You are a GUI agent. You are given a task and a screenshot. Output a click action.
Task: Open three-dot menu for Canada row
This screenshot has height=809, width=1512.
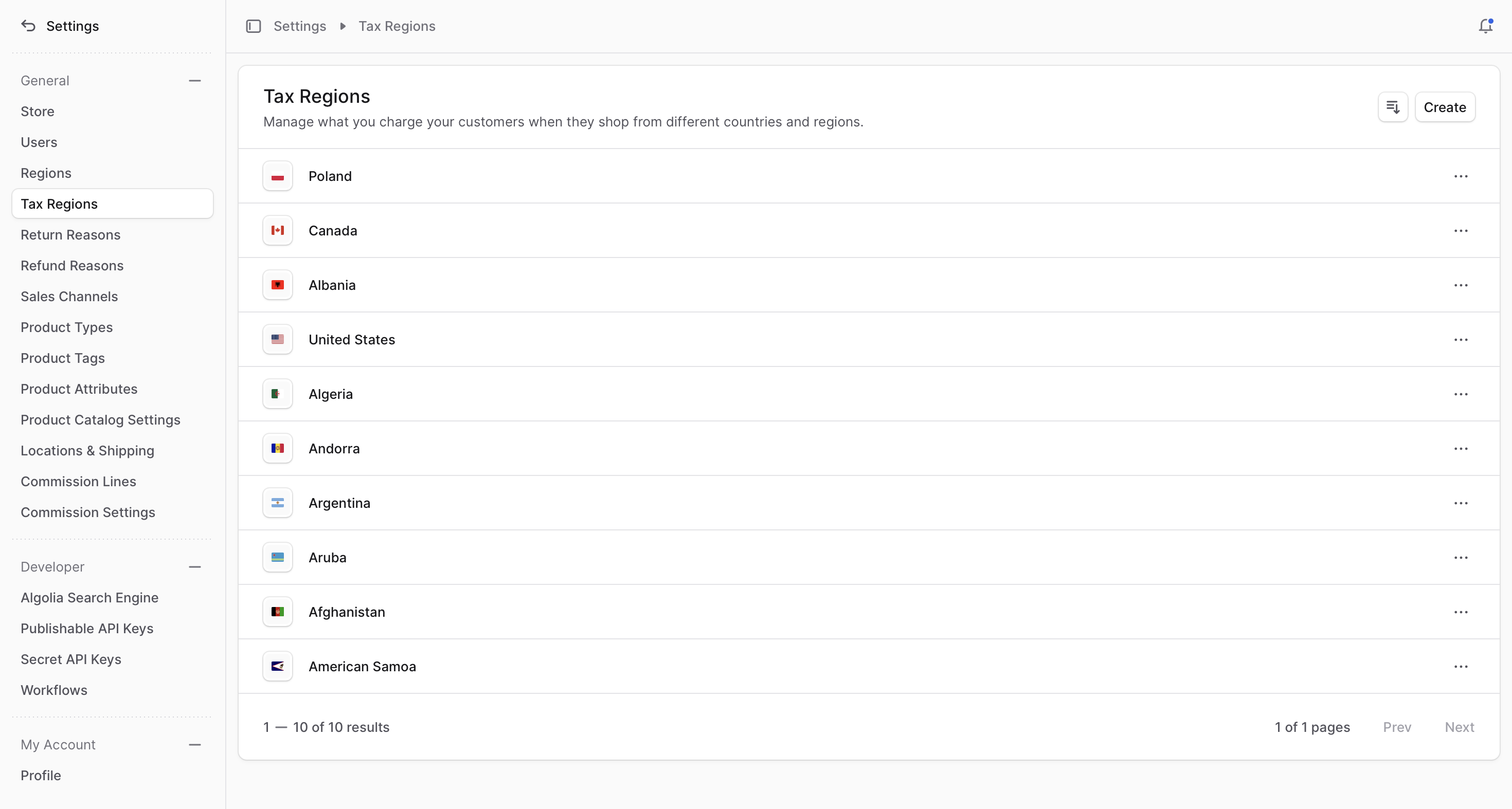1461,231
